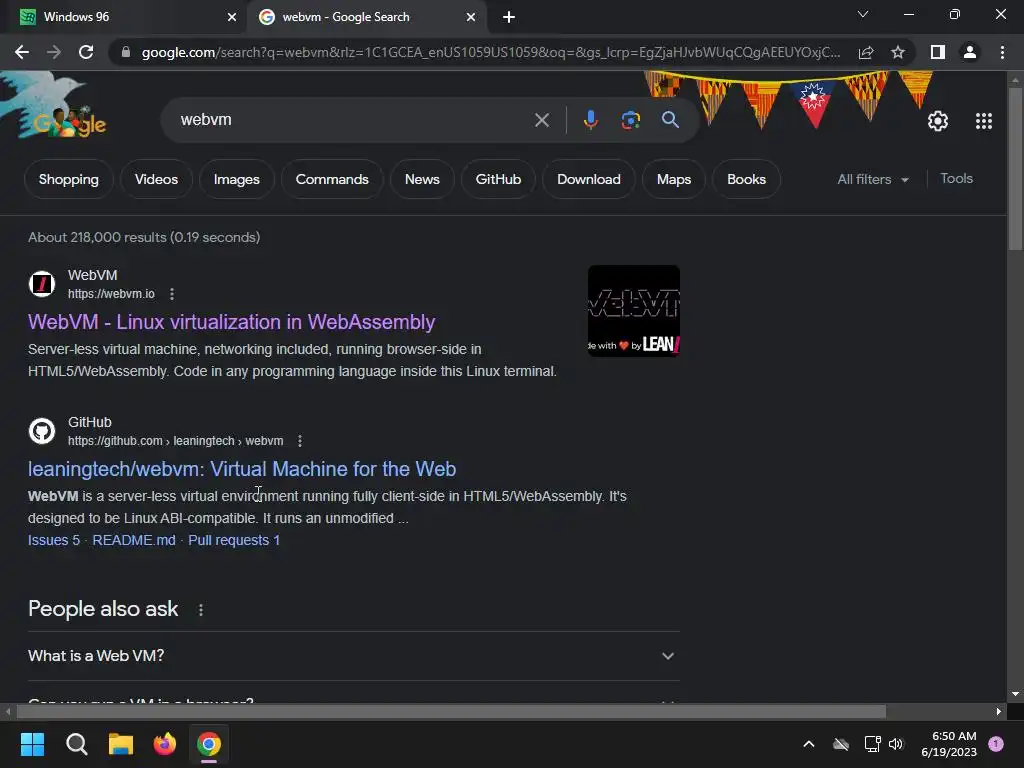Click the webvm search input field

point(353,120)
